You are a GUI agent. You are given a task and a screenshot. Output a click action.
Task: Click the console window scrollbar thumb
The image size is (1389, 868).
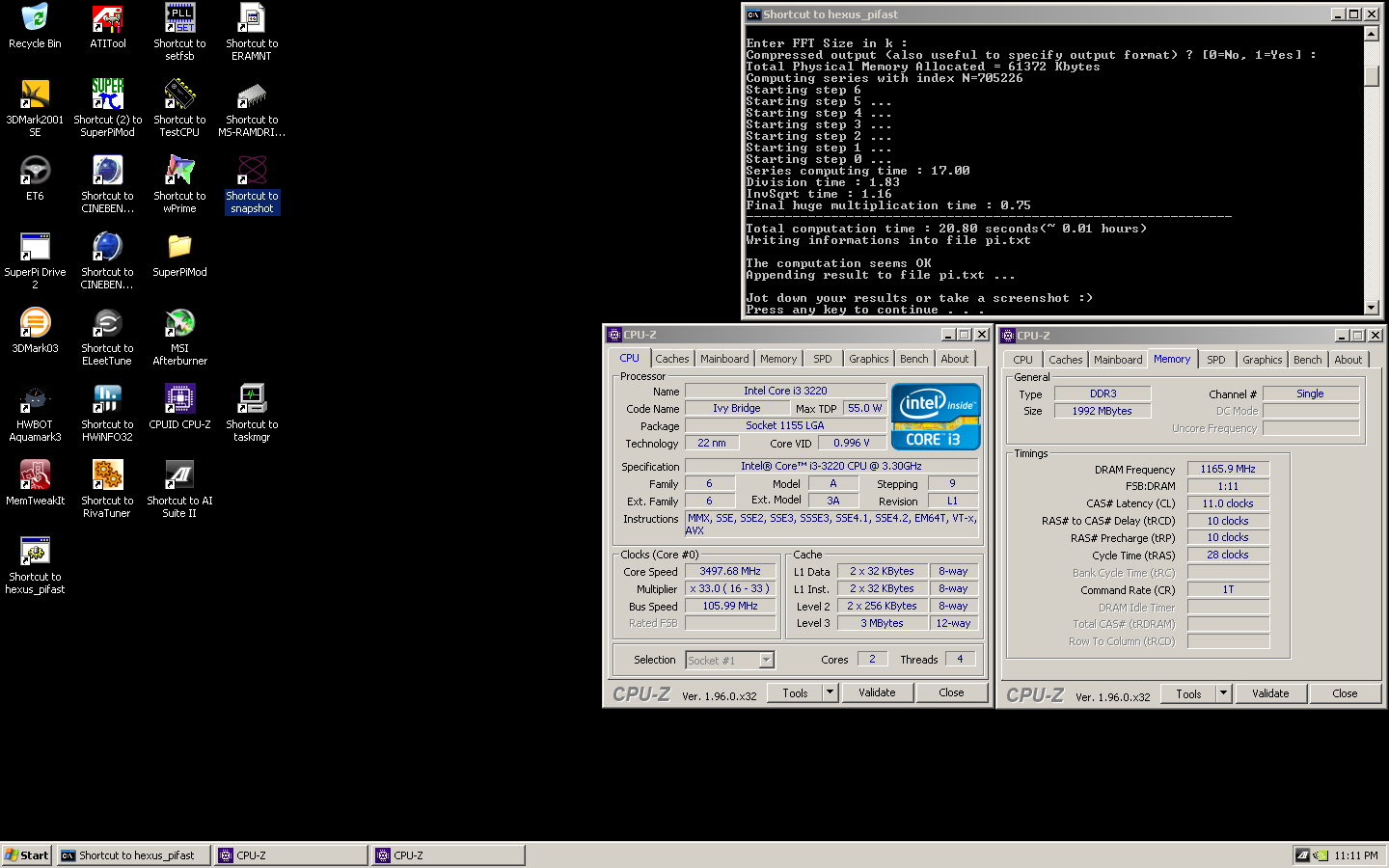(x=1372, y=76)
